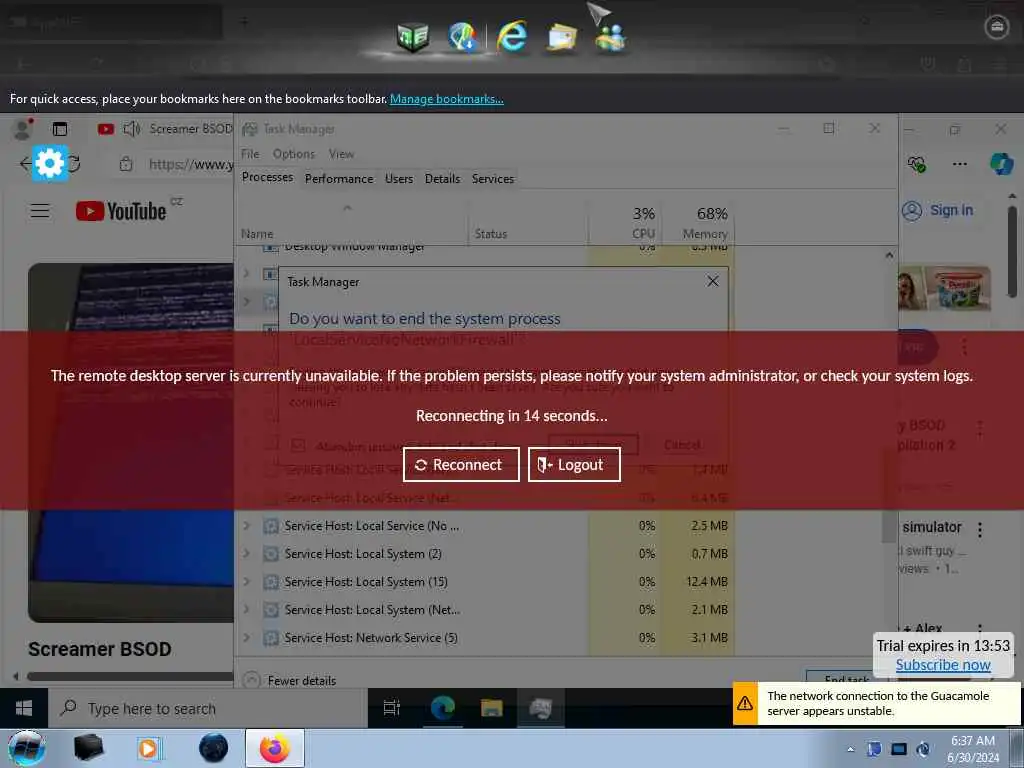The width and height of the screenshot is (1024, 768).
Task: Open Task Manager Options menu
Action: tap(293, 154)
